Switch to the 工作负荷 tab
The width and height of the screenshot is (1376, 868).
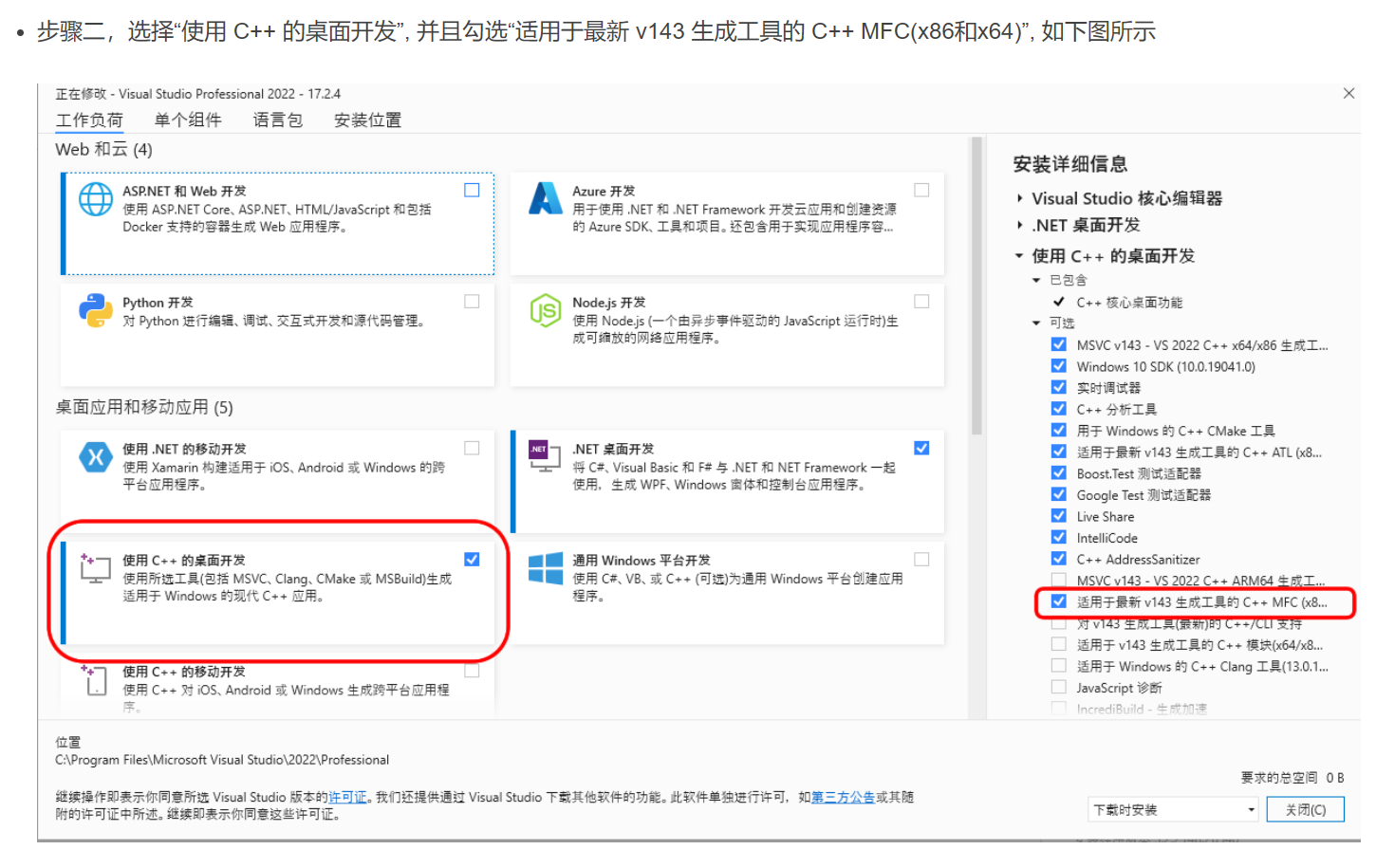(89, 120)
